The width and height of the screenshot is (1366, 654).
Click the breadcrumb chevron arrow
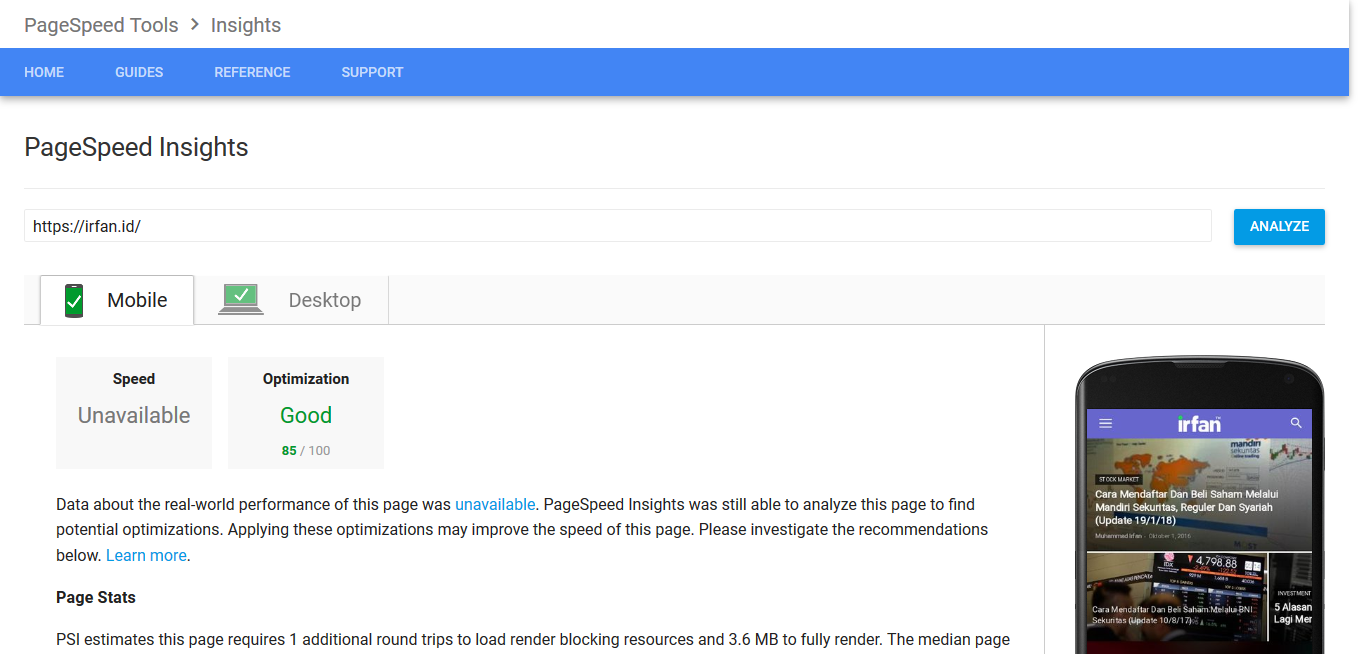(195, 25)
